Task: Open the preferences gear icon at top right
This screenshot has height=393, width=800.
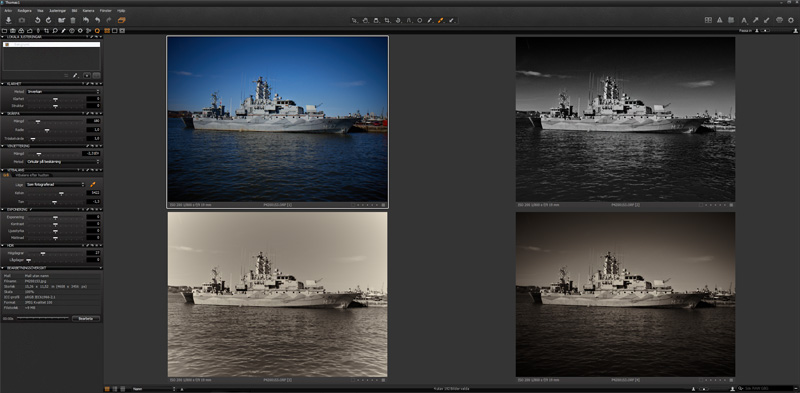Action: [791, 20]
